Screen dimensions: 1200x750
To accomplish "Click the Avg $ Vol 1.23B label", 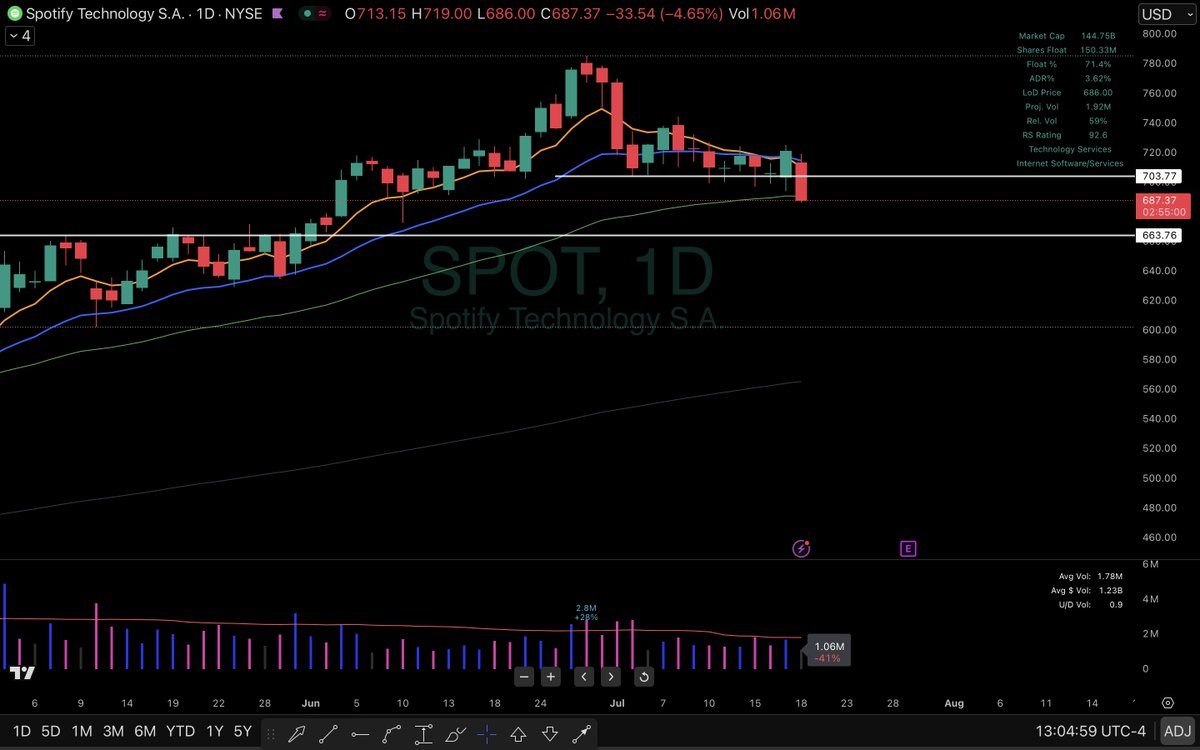I will coord(1087,590).
